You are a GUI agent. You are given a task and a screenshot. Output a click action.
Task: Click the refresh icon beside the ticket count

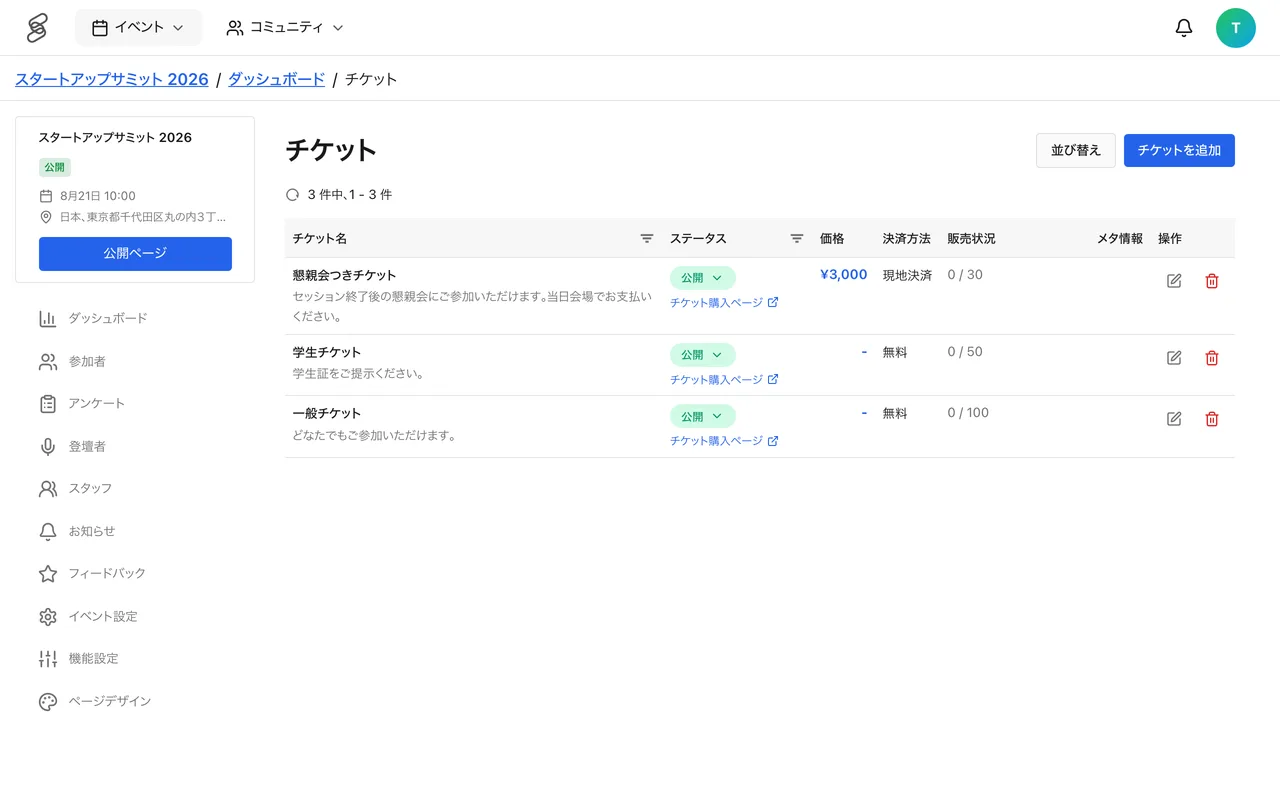click(293, 195)
